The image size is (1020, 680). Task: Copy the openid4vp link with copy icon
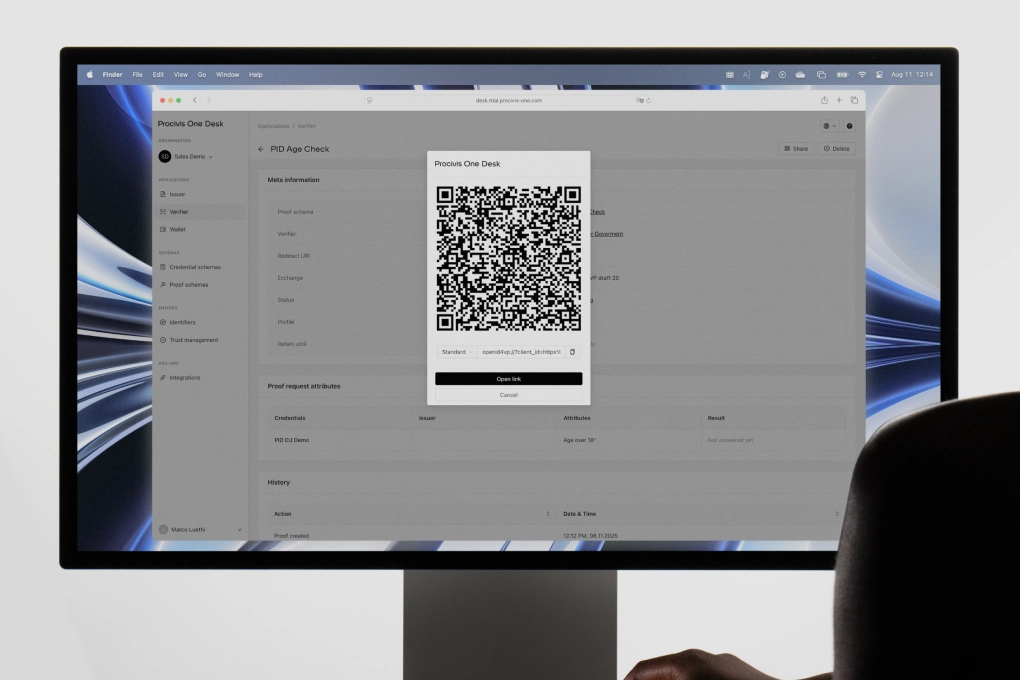click(572, 352)
